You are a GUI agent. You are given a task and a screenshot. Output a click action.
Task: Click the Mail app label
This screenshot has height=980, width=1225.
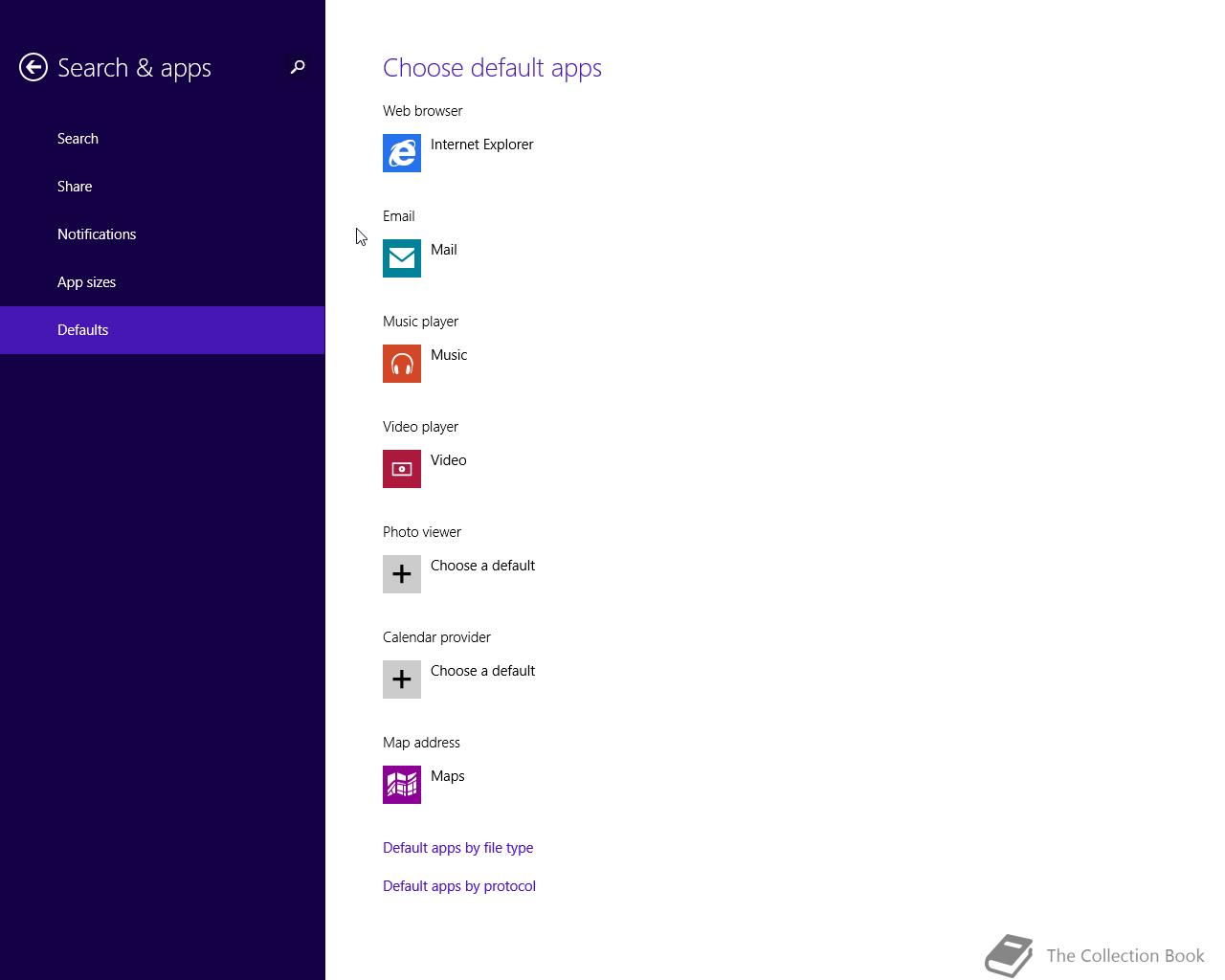coord(444,250)
